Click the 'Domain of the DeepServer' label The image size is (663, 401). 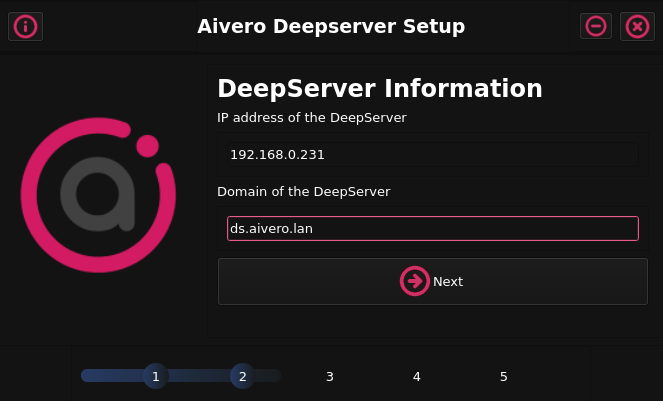coord(304,192)
